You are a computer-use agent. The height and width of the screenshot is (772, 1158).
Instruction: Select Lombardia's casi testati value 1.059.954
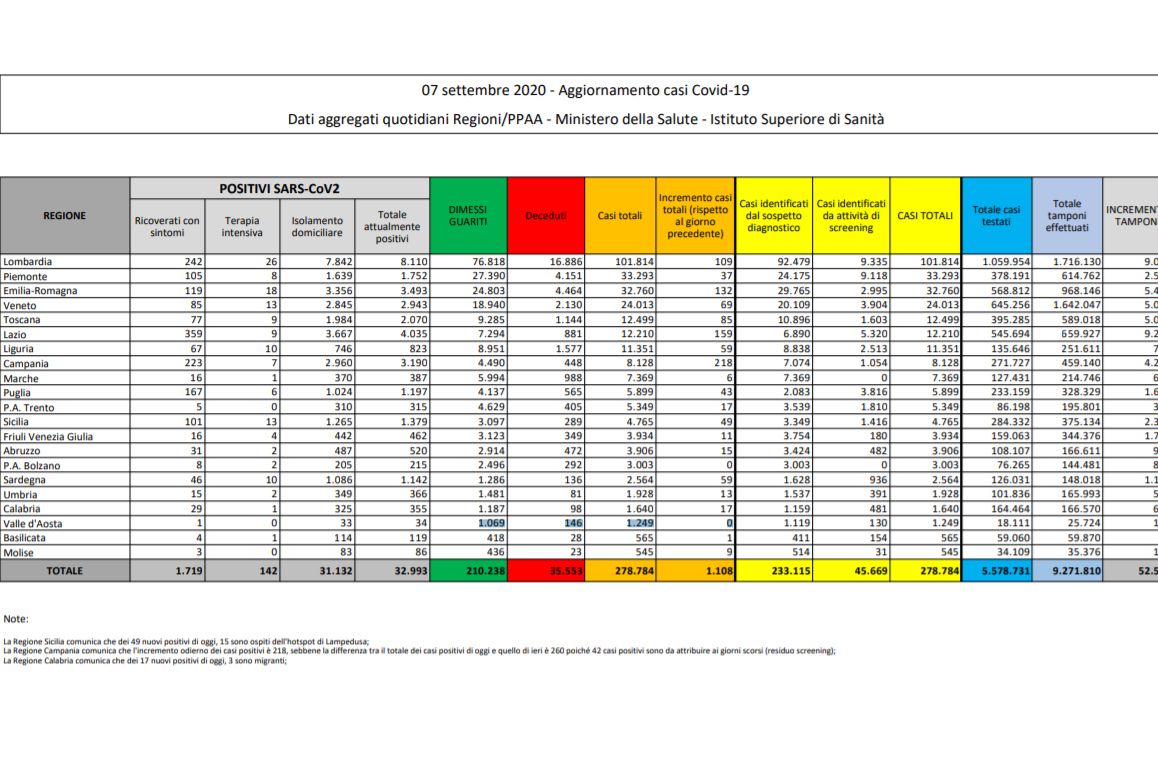point(1006,262)
